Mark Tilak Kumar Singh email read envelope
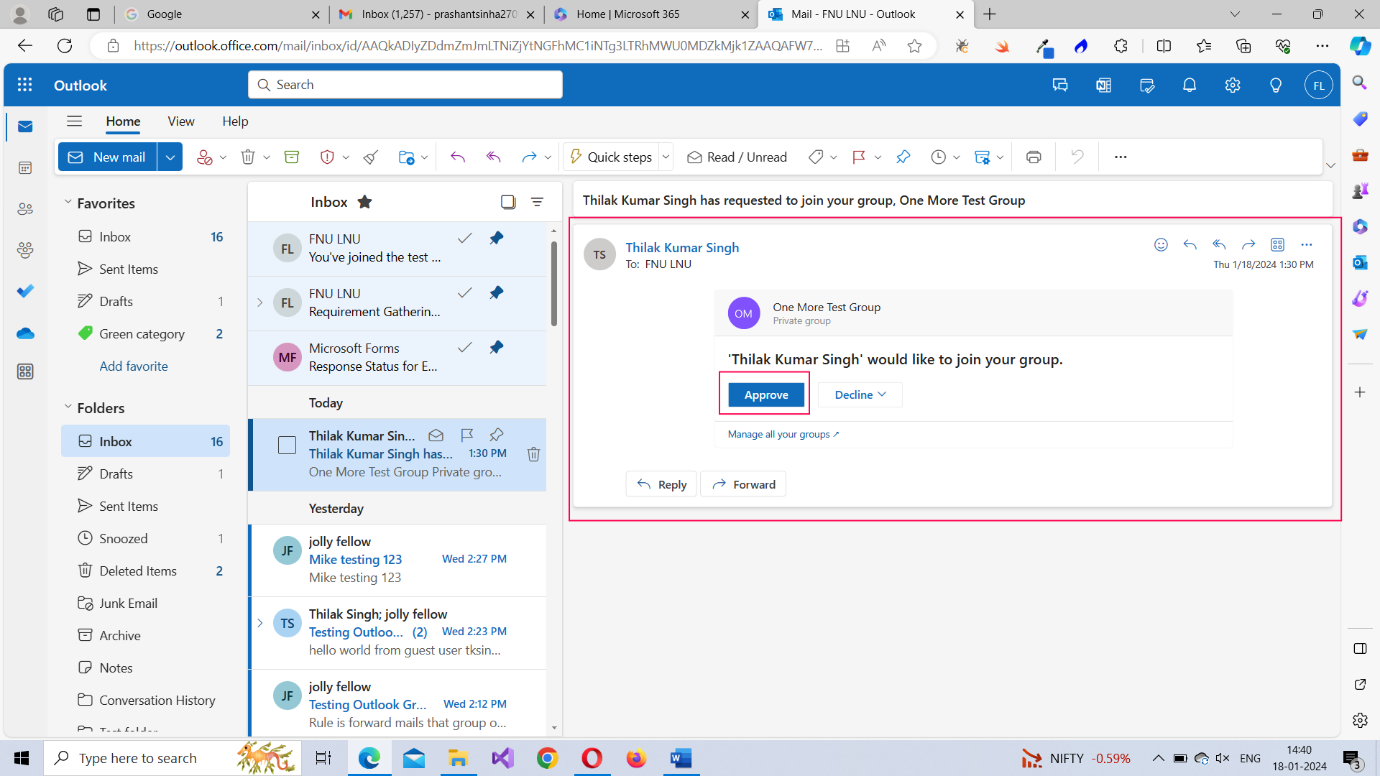 (436, 435)
